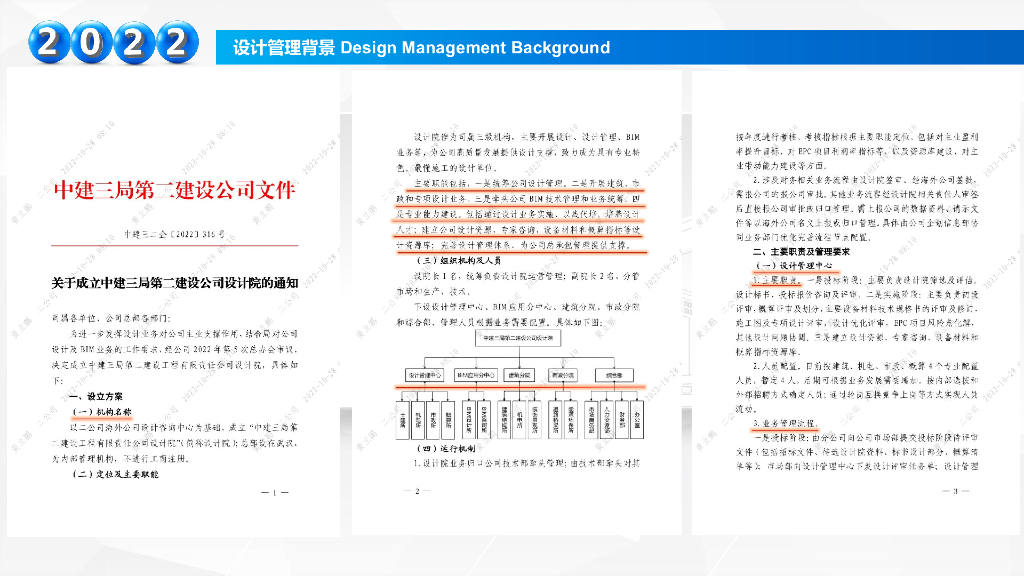Select the red heading 中建三局第二建设公司文件

[174, 189]
